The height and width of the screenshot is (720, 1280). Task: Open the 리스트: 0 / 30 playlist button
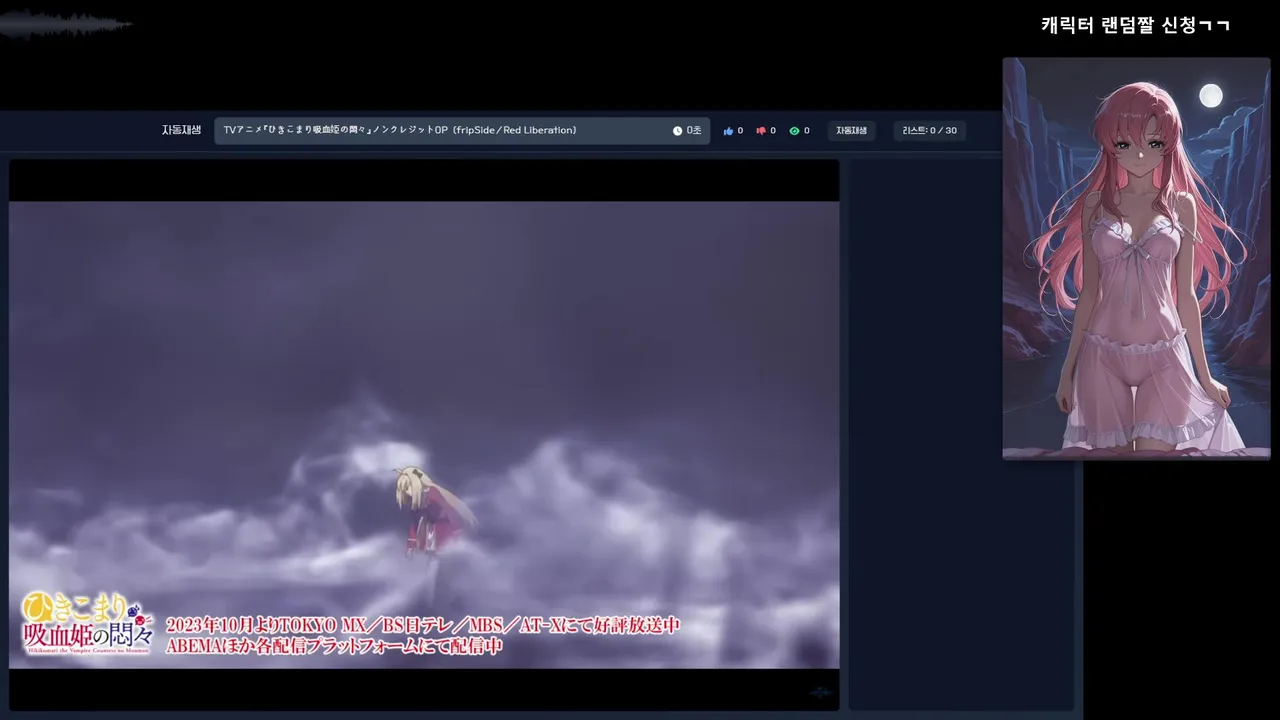tap(929, 131)
